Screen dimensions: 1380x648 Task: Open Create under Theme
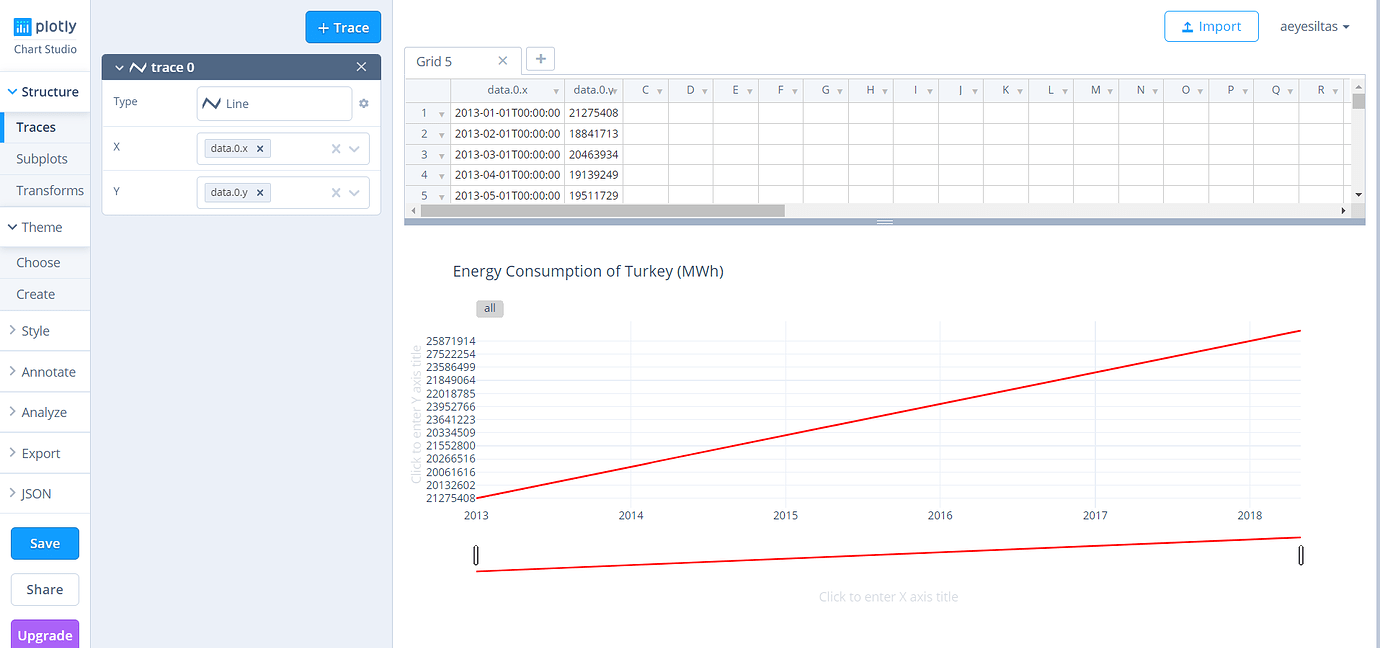click(45, 294)
